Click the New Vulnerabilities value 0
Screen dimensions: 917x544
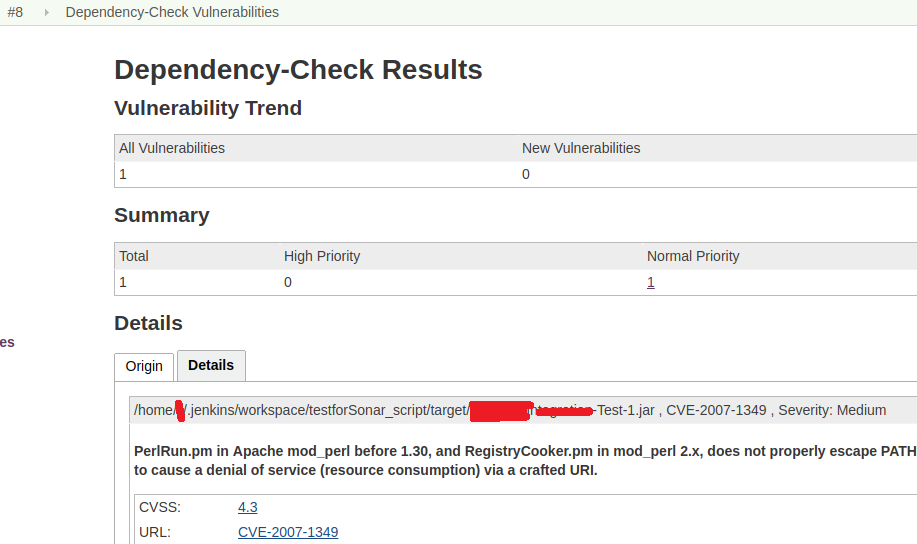click(526, 174)
